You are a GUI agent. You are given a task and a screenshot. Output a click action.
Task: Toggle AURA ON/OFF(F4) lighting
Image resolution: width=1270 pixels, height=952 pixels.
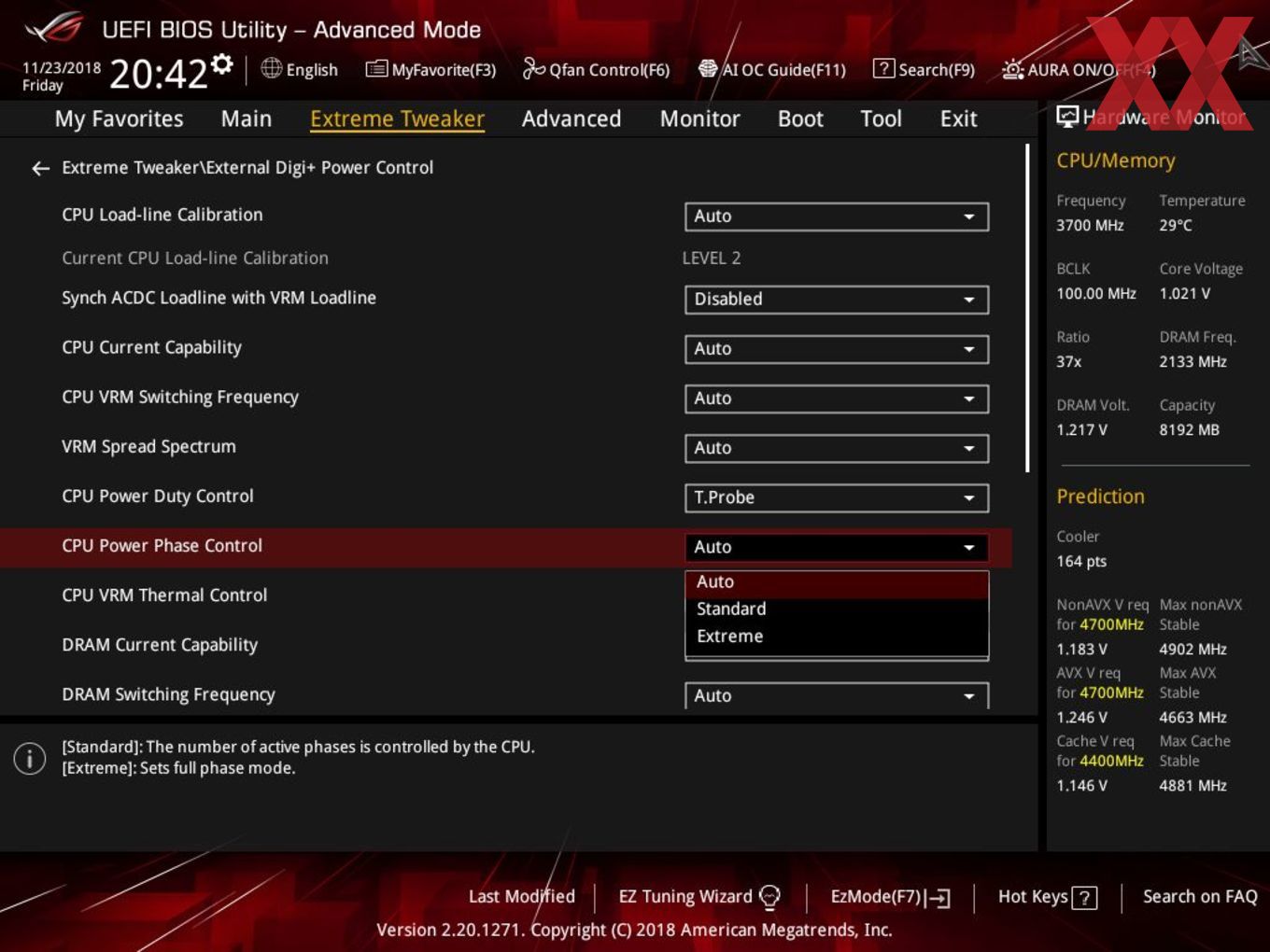1079,69
